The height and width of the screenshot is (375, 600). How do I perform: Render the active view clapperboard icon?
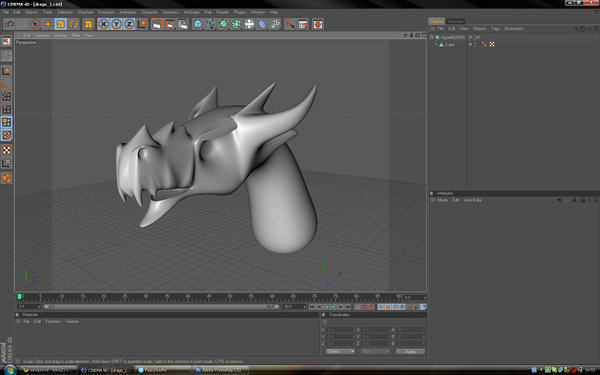(x=157, y=24)
